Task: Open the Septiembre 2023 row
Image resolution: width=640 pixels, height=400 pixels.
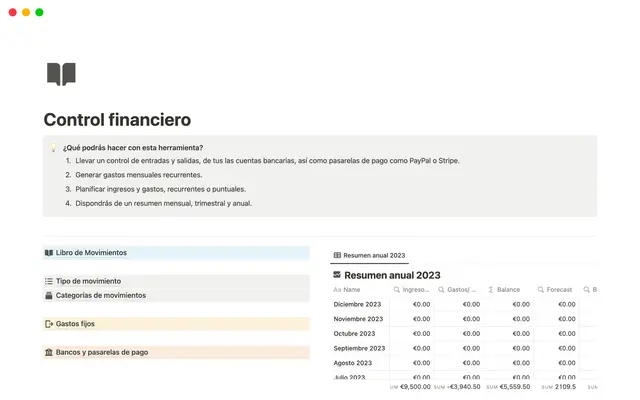Action: tap(359, 348)
